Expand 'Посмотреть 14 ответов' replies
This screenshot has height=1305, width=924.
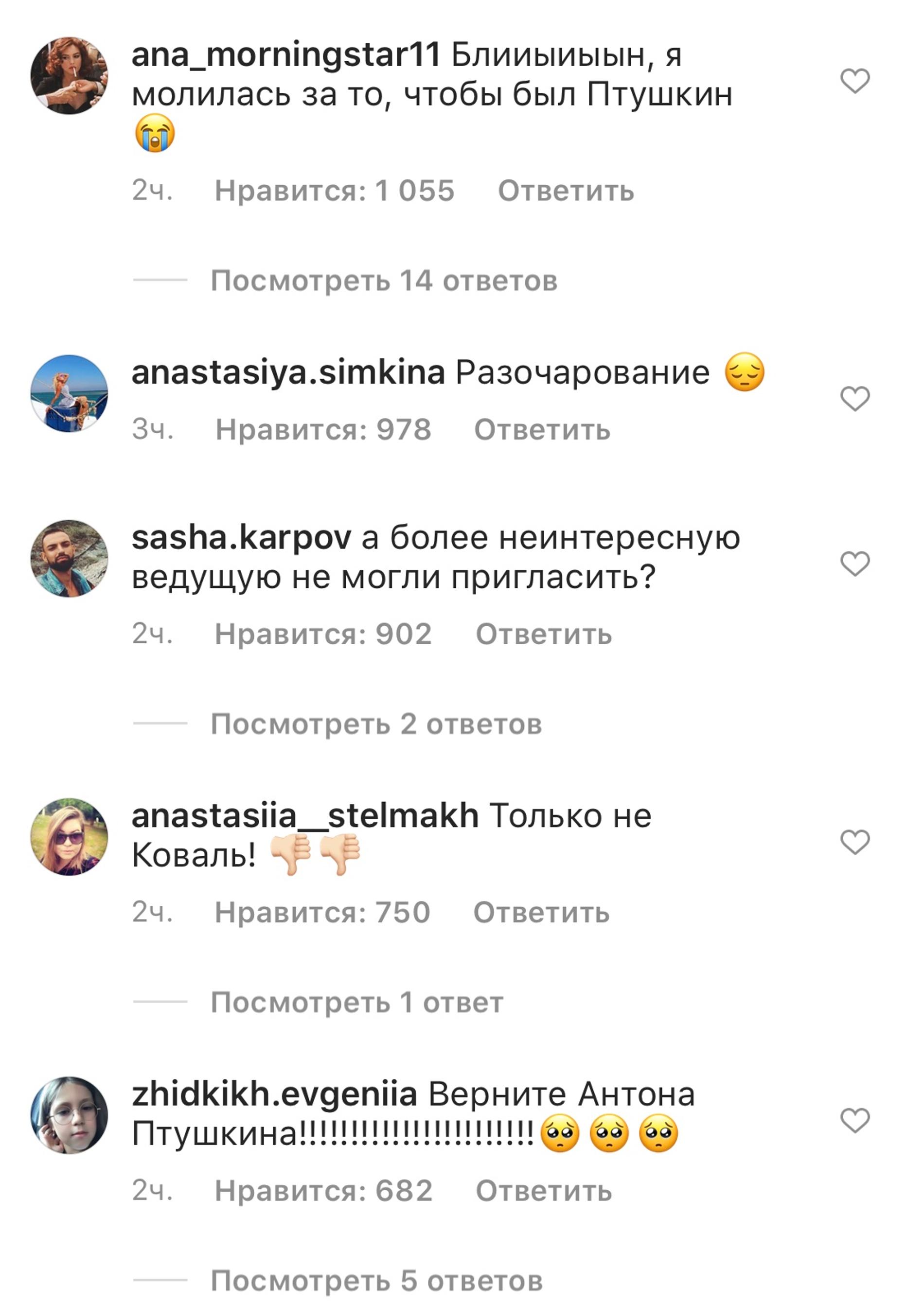pos(384,281)
